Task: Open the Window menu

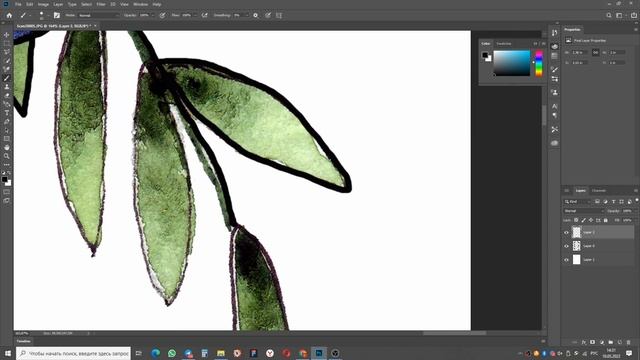Action: [x=141, y=4]
